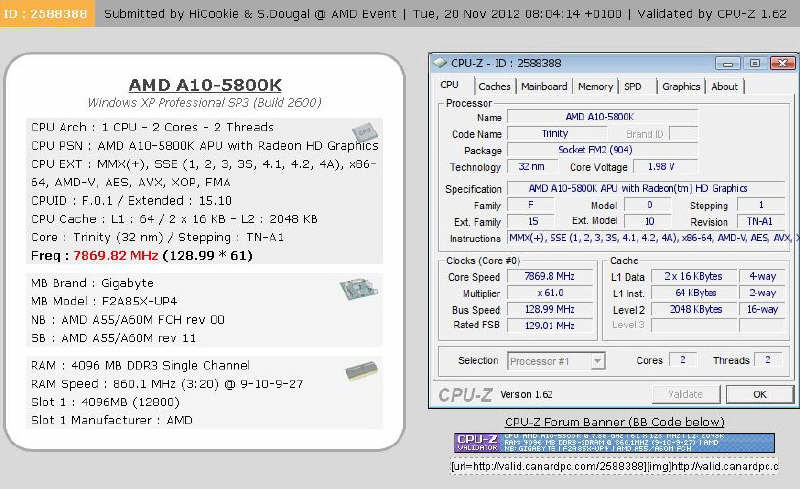Click the Code Name field Trinity
The height and width of the screenshot is (489, 800).
[x=556, y=133]
